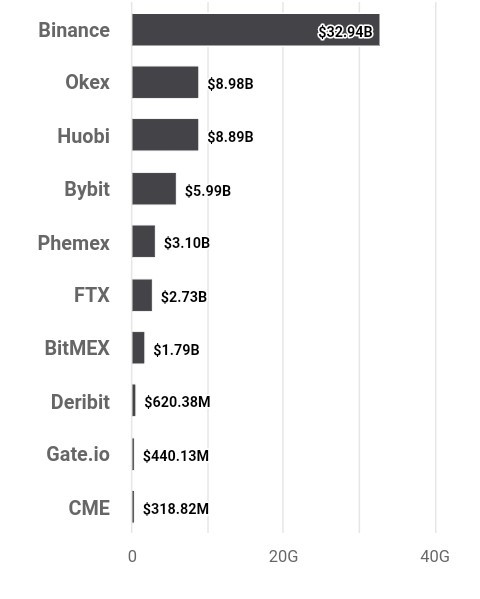Click the $620.38M Deribit value
The width and height of the screenshot is (480, 599).
pyautogui.click(x=177, y=401)
